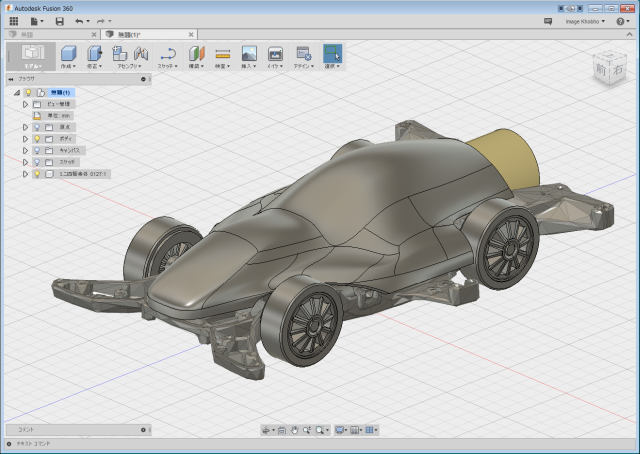Open the data panel grid icon
The height and width of the screenshot is (454, 640).
(x=13, y=21)
